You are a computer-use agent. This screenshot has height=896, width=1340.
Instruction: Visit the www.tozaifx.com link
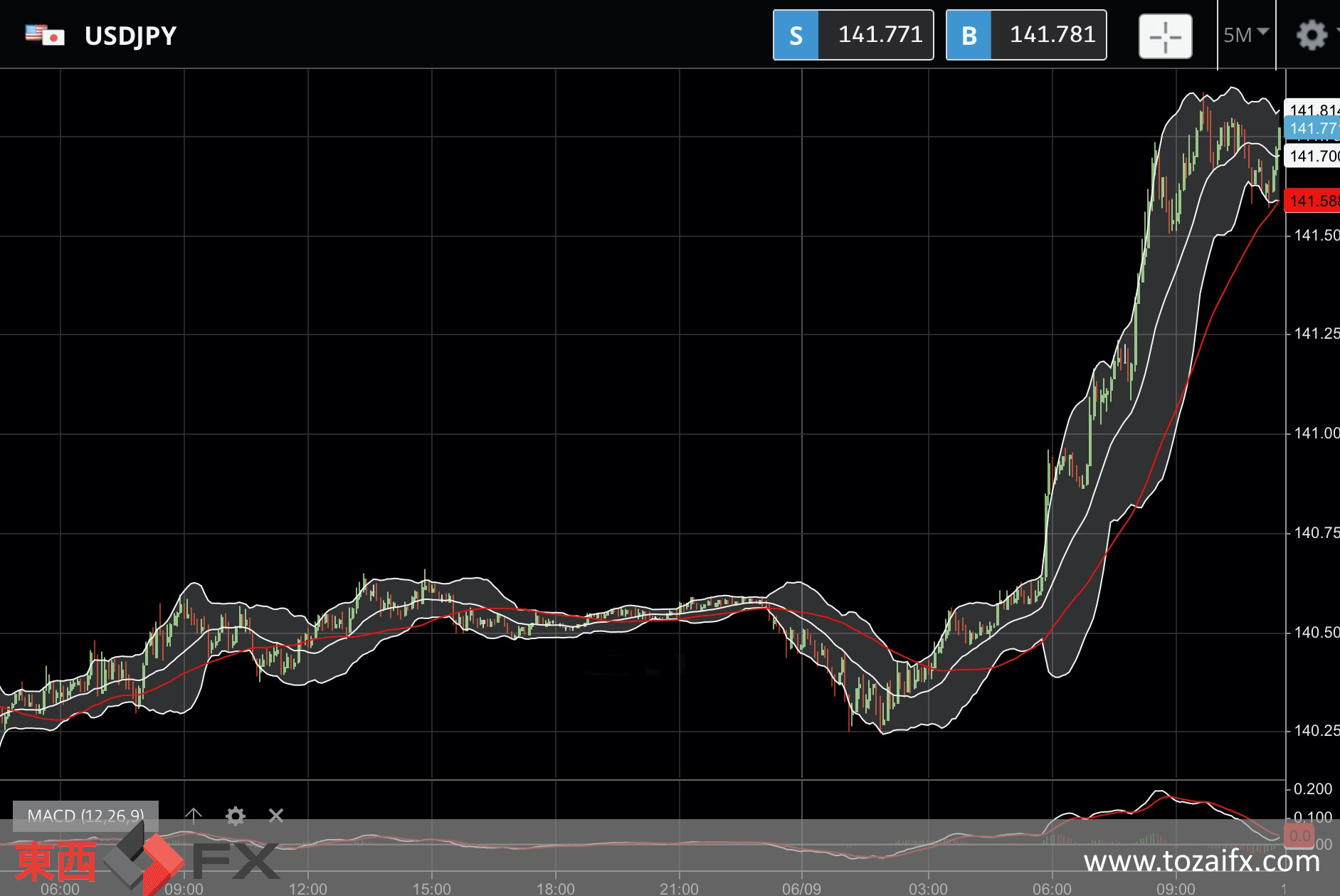[x=1202, y=862]
